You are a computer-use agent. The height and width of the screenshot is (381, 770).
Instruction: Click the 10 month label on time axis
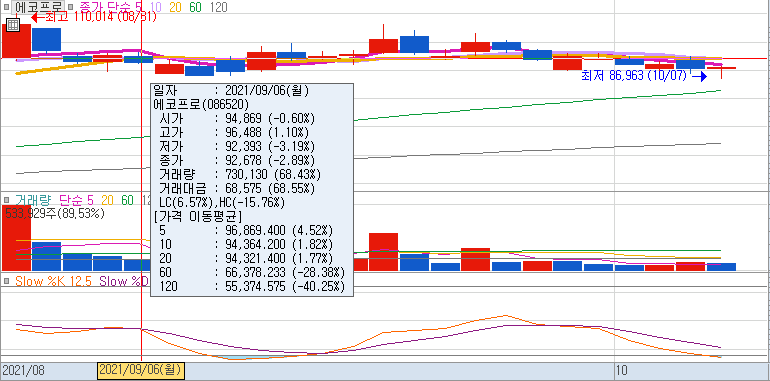click(x=621, y=371)
